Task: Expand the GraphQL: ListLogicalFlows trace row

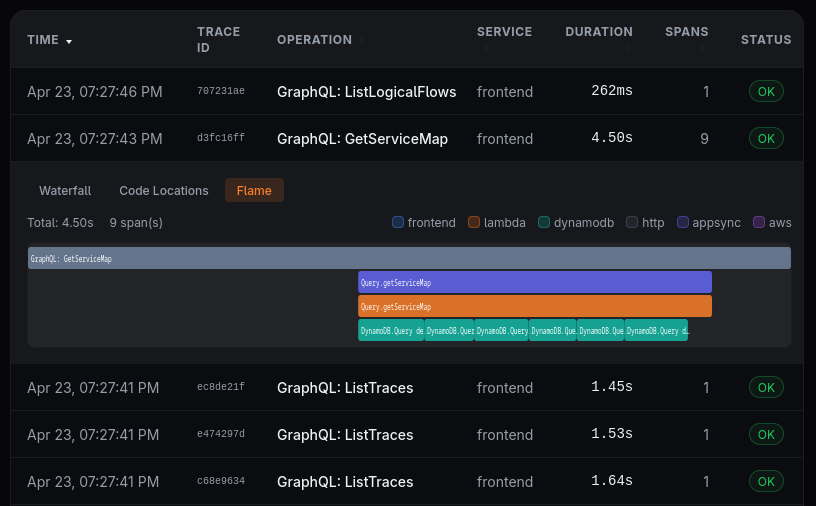Action: click(x=407, y=92)
